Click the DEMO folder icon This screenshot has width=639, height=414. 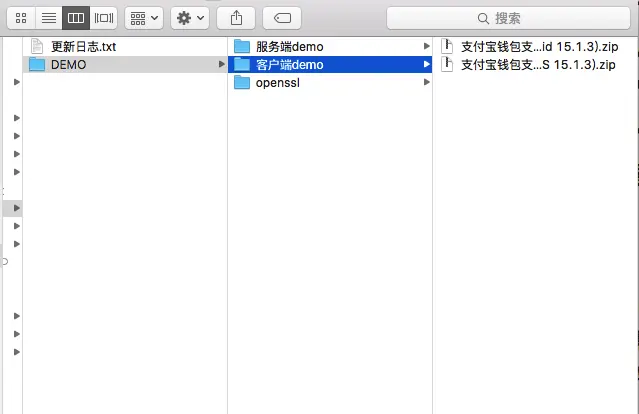[x=37, y=64]
